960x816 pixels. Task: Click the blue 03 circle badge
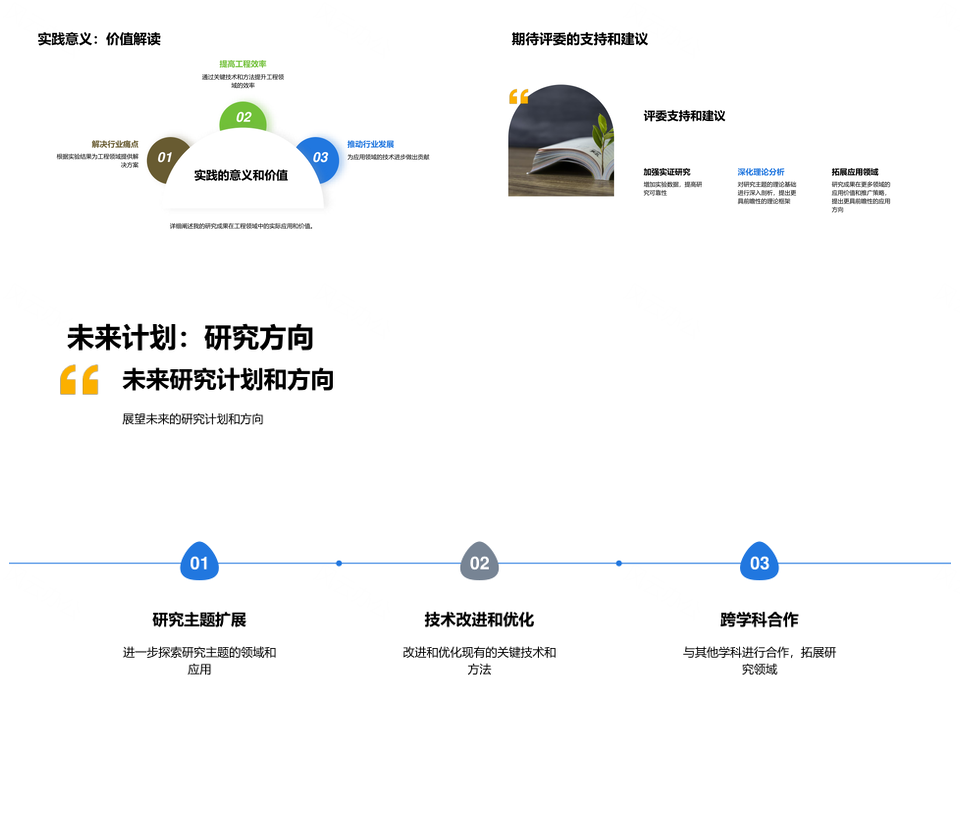point(320,157)
